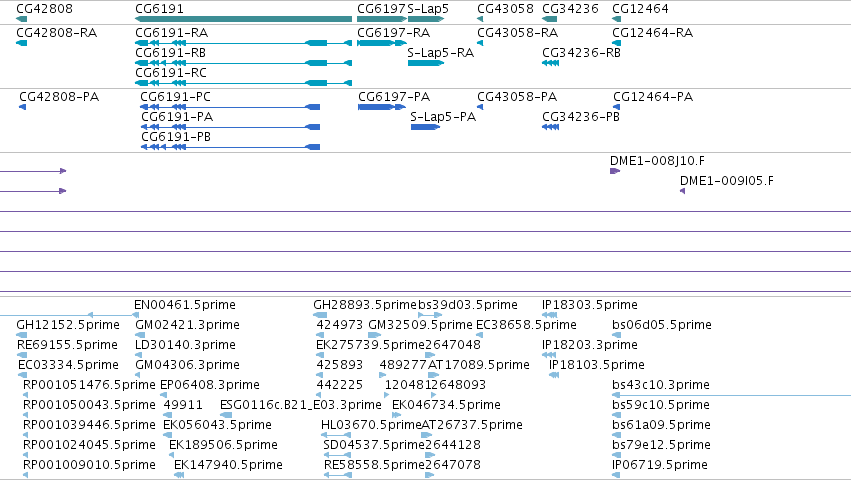Click the EP06408.3prime EST label
The width and height of the screenshot is (851, 480).
point(210,385)
